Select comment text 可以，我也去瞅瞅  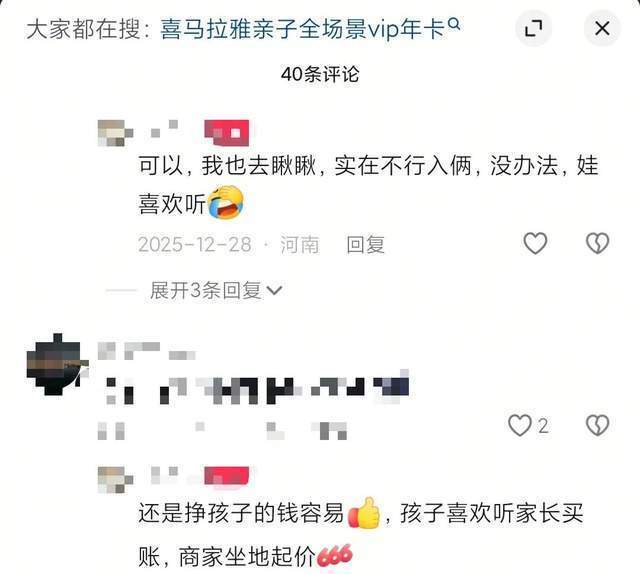227,166
